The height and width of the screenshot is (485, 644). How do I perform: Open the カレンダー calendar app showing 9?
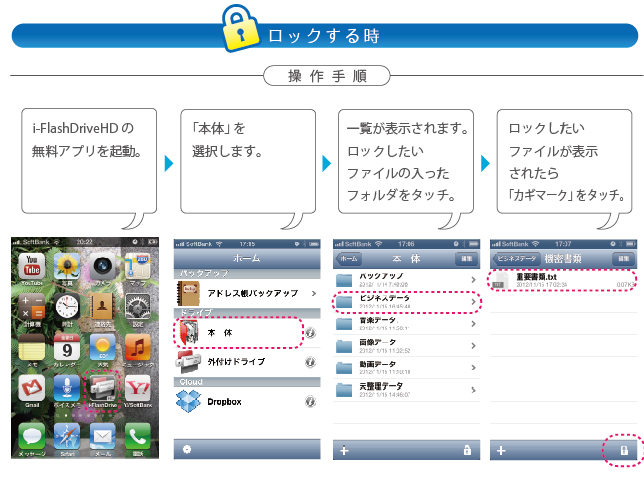click(67, 347)
